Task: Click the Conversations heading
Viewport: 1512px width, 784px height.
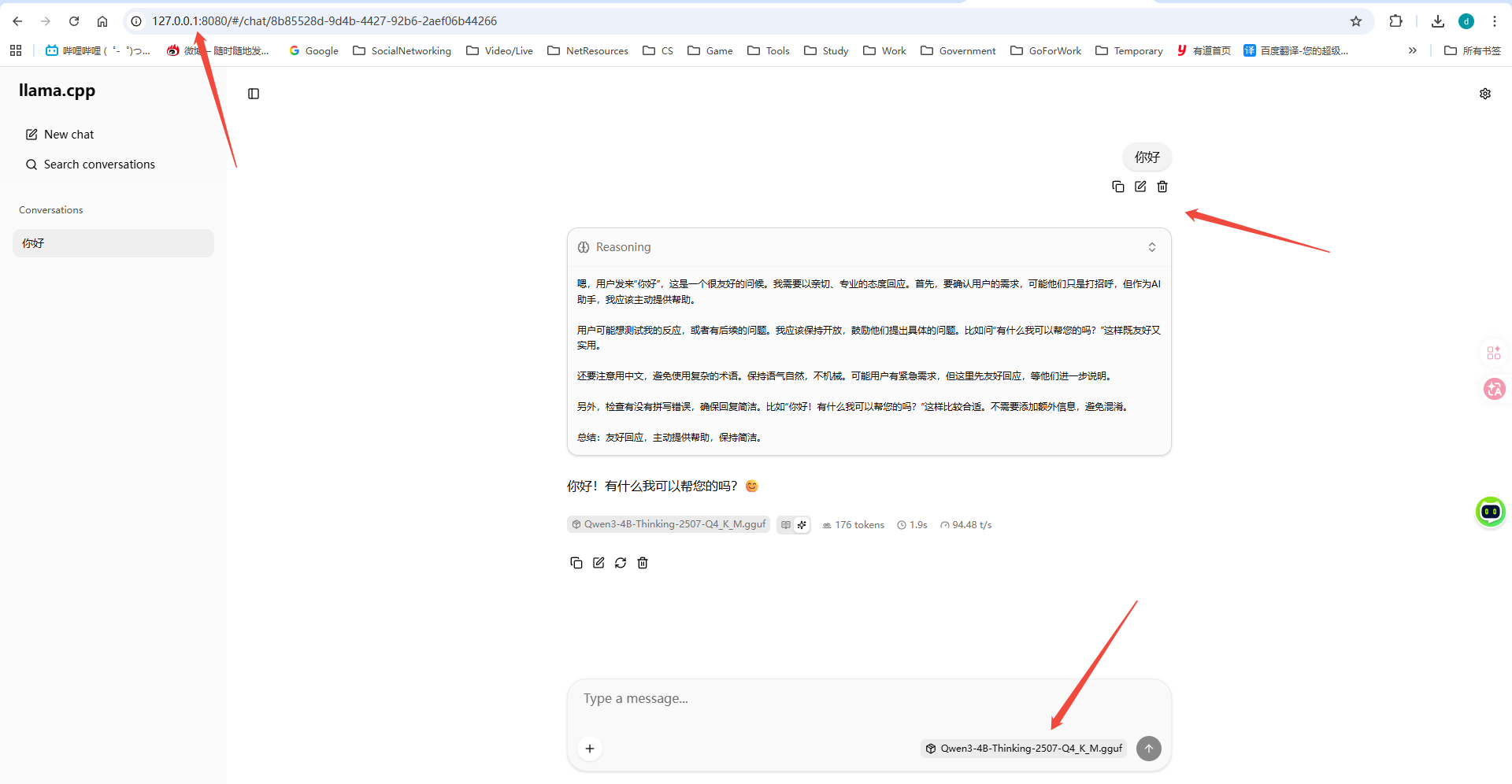Action: pyautogui.click(x=51, y=210)
